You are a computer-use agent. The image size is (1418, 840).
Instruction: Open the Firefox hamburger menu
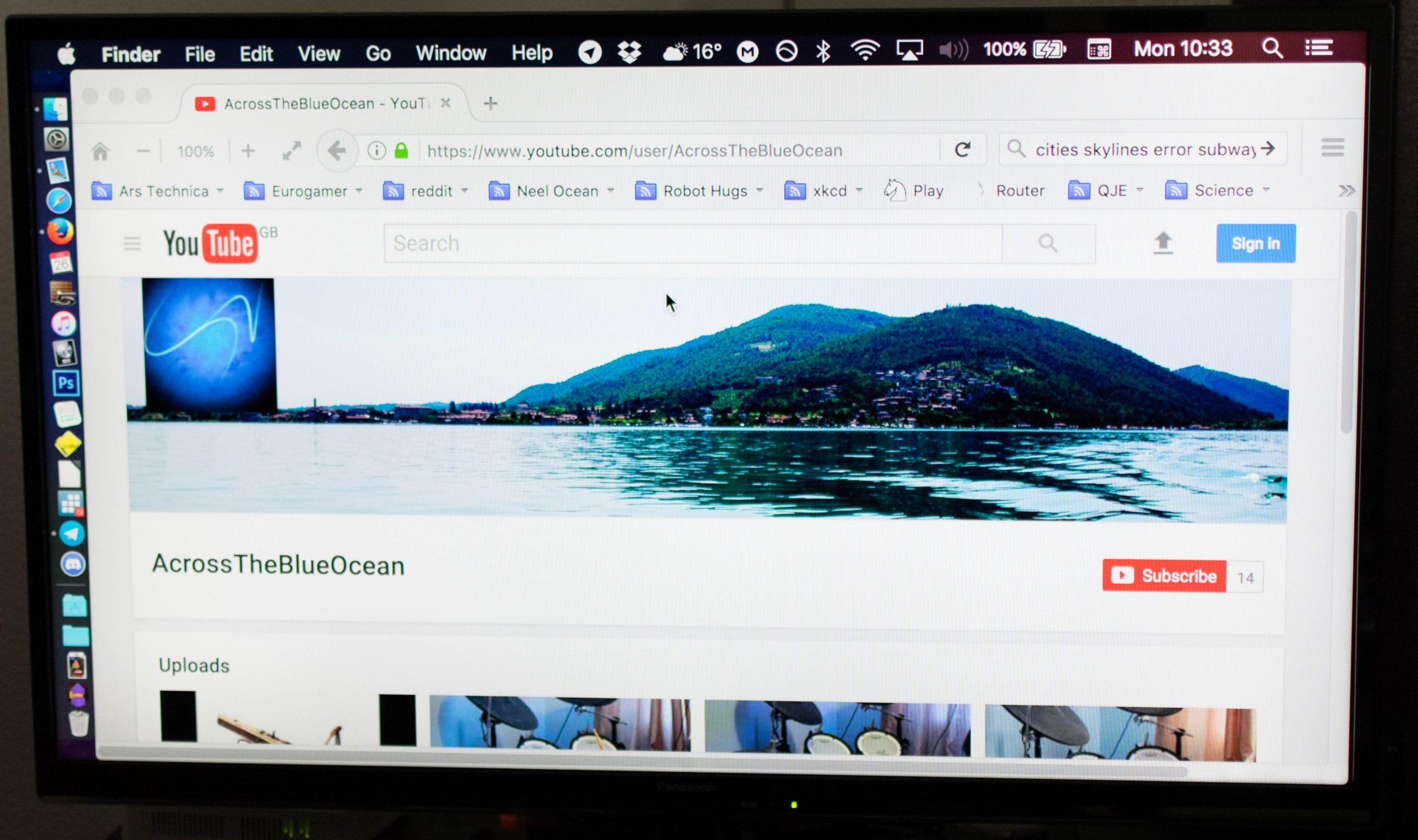pyautogui.click(x=1333, y=148)
